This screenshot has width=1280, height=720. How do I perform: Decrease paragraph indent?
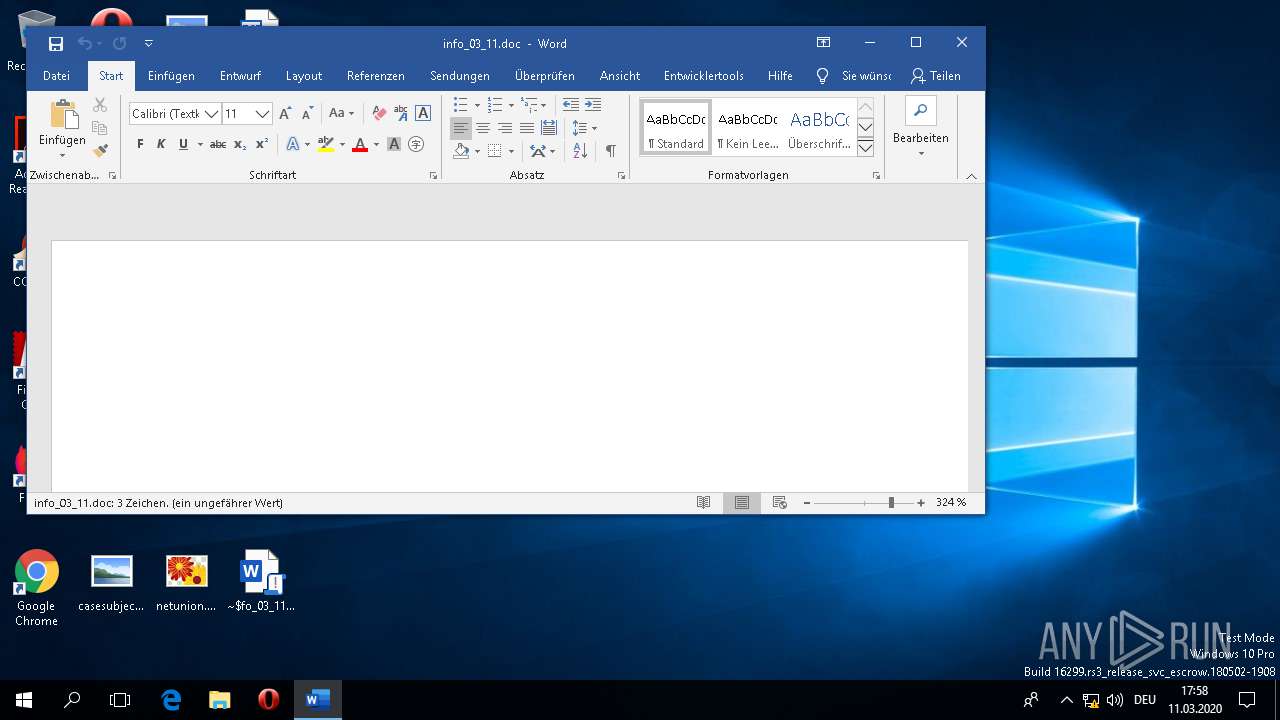tap(571, 105)
